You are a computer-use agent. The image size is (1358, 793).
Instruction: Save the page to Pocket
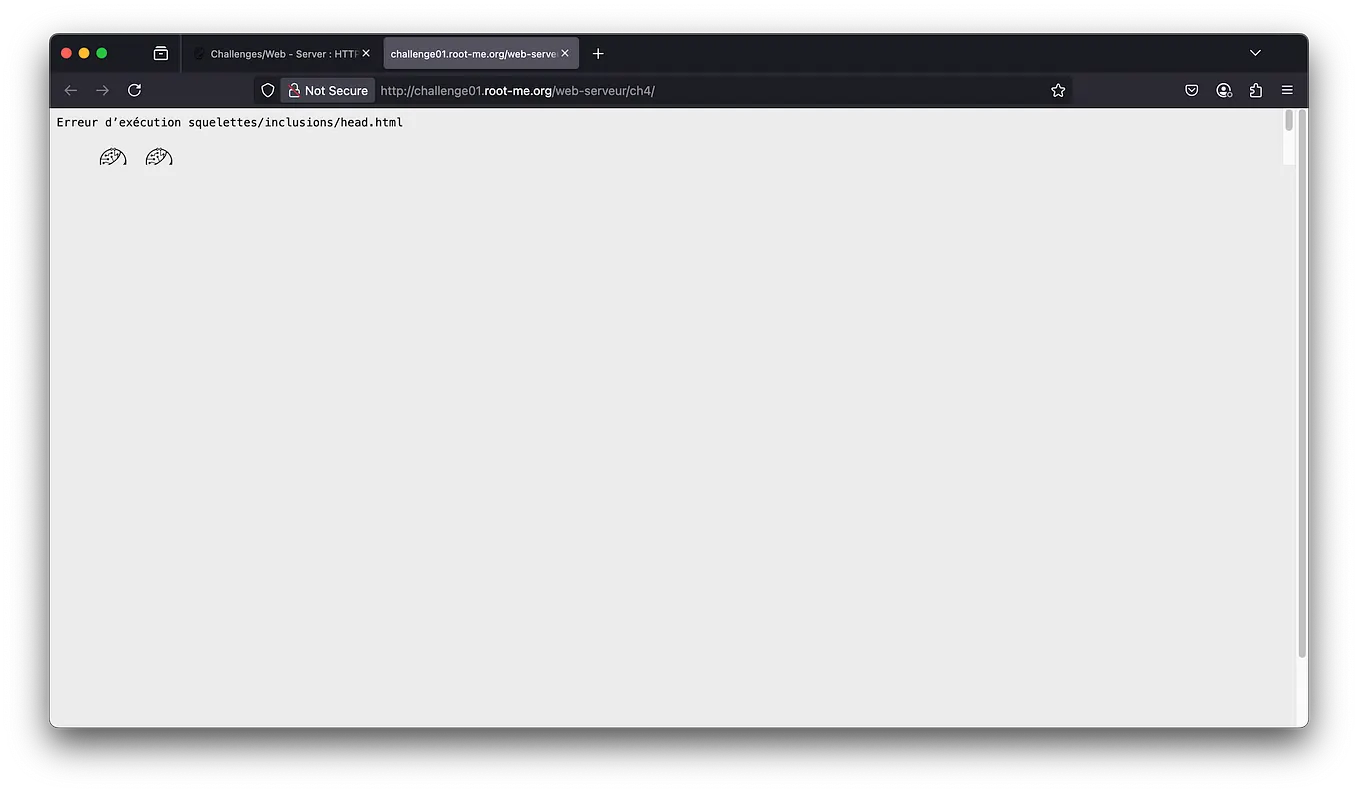(1191, 90)
